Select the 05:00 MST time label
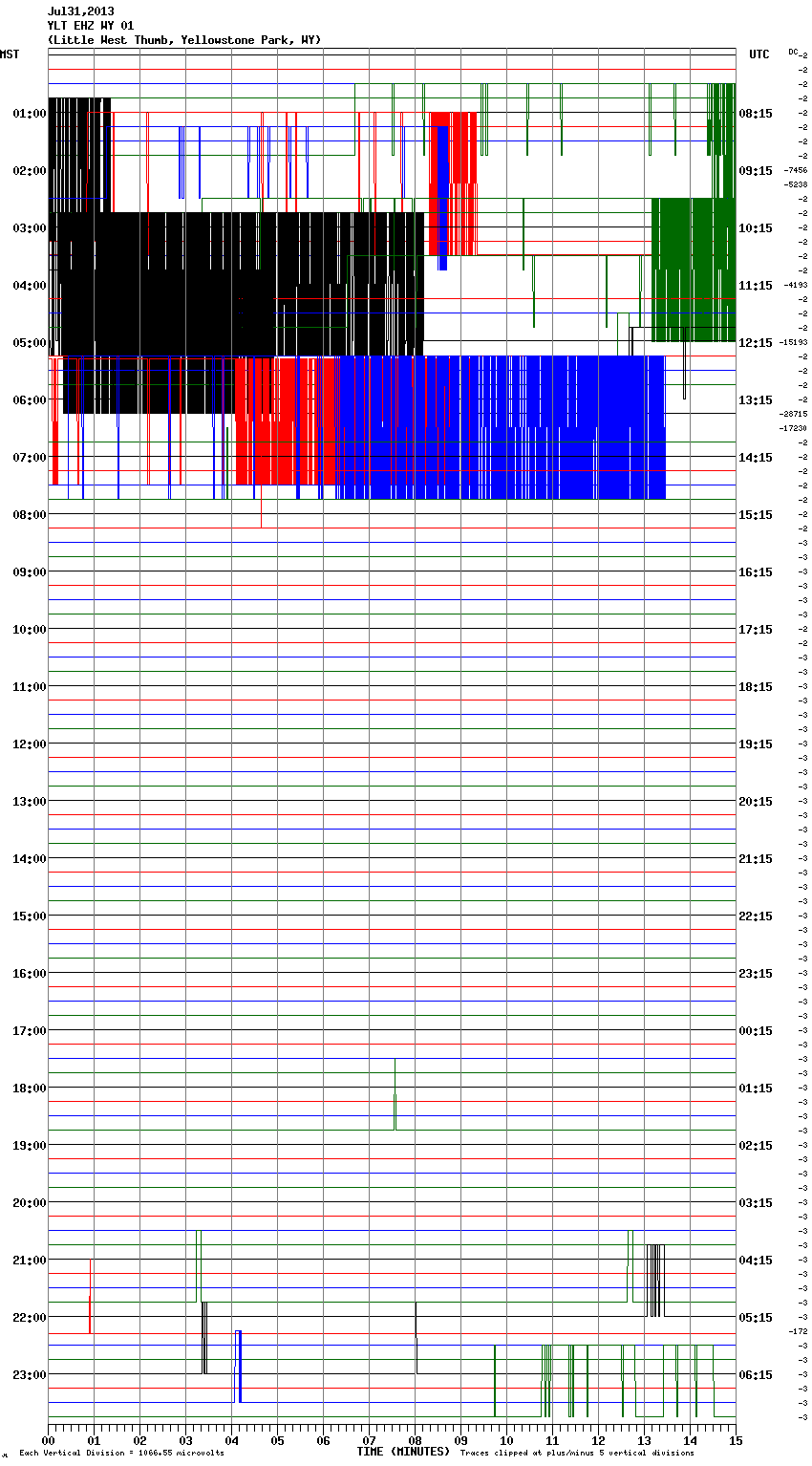This screenshot has height=1466, width=812. pos(30,343)
